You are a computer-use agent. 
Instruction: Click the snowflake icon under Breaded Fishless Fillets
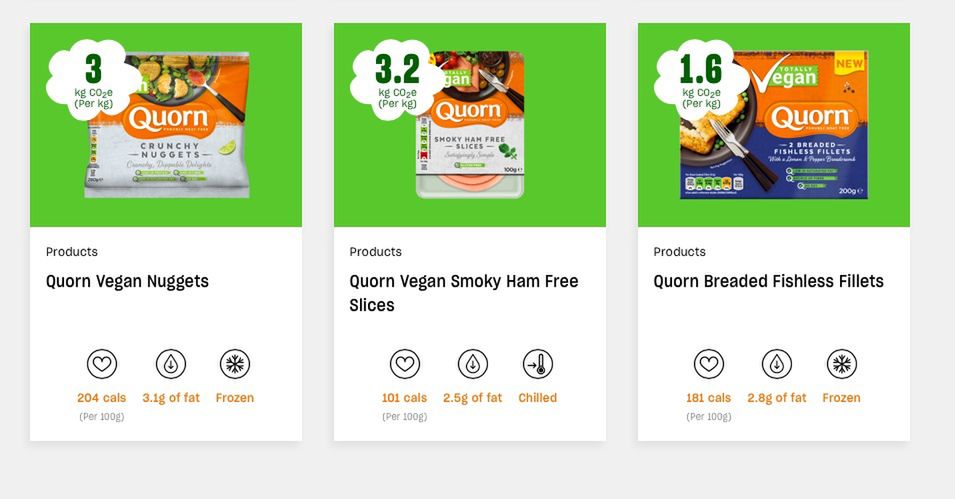(842, 364)
